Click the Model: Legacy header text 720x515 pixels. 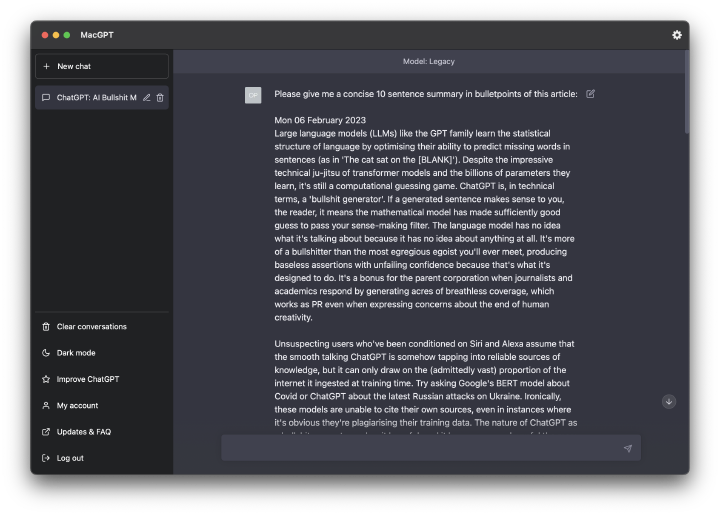pyautogui.click(x=429, y=62)
